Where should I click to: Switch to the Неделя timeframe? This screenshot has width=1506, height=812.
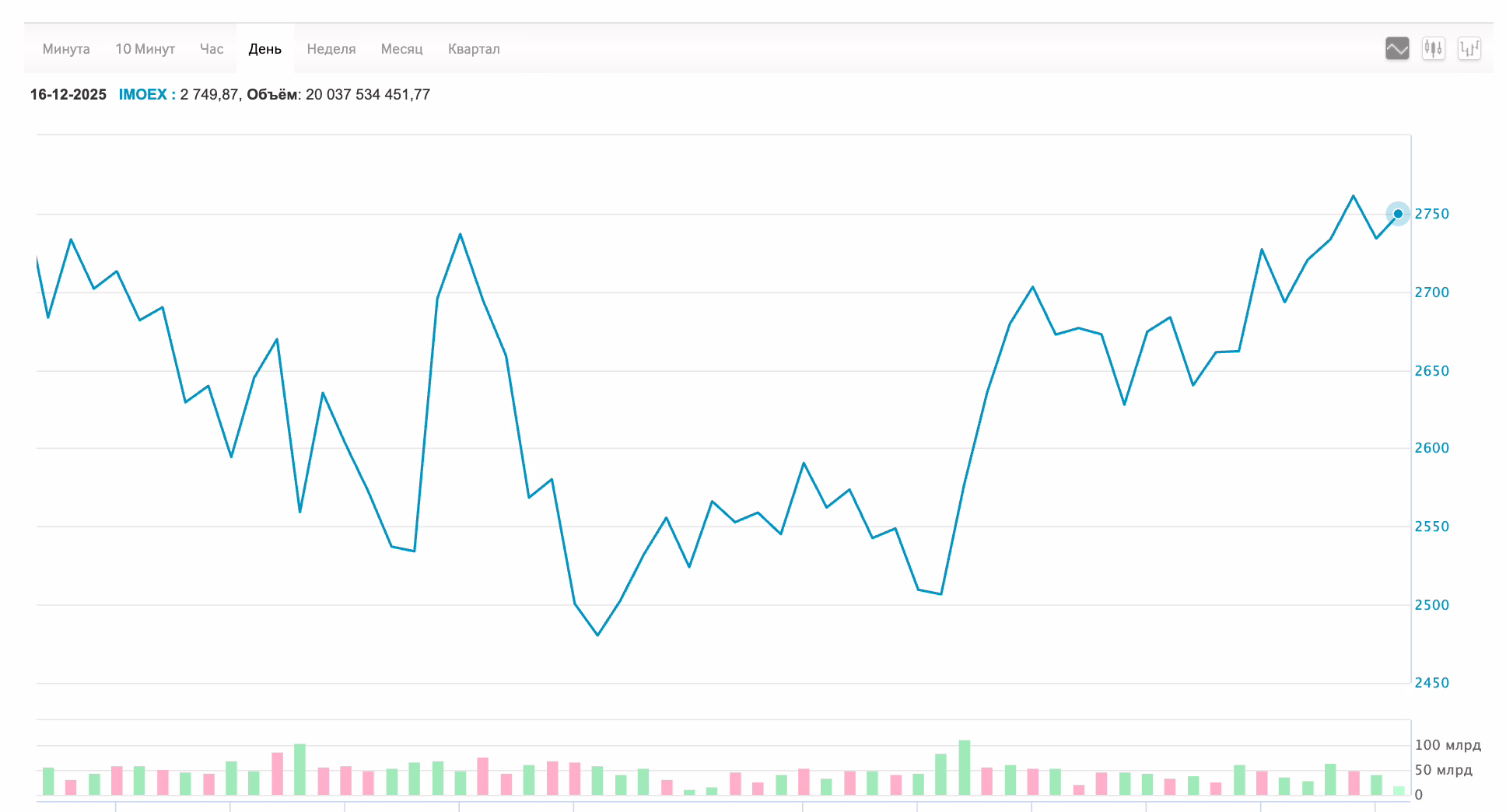coord(331,49)
